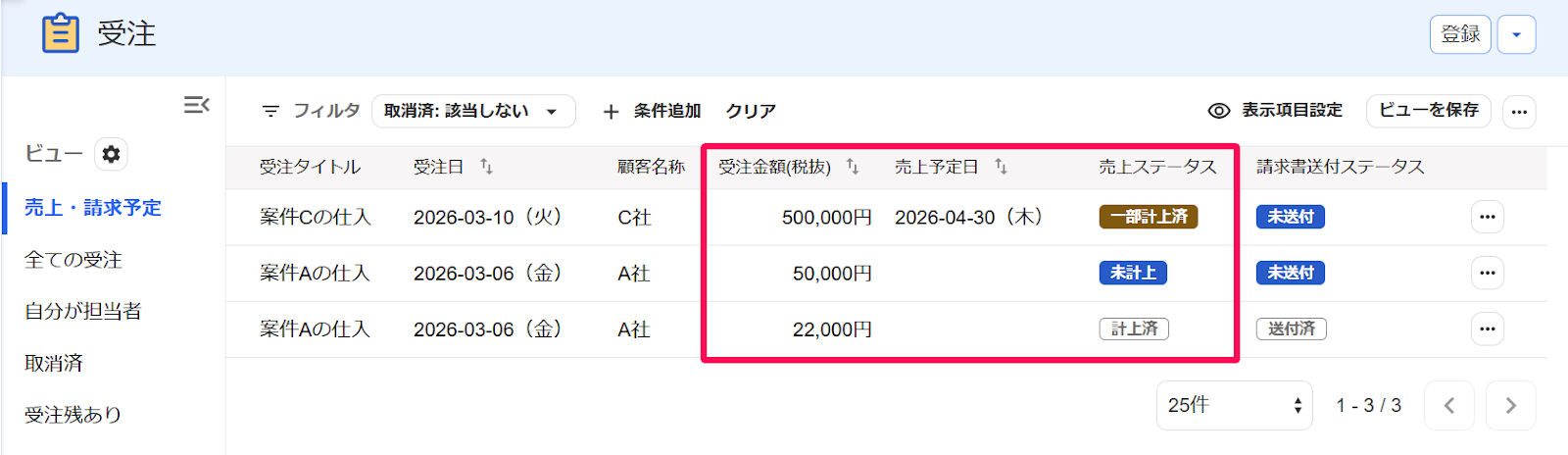Open row menu for 案件Cの仕入
Viewport: 1568px width, 455px height.
(x=1488, y=217)
